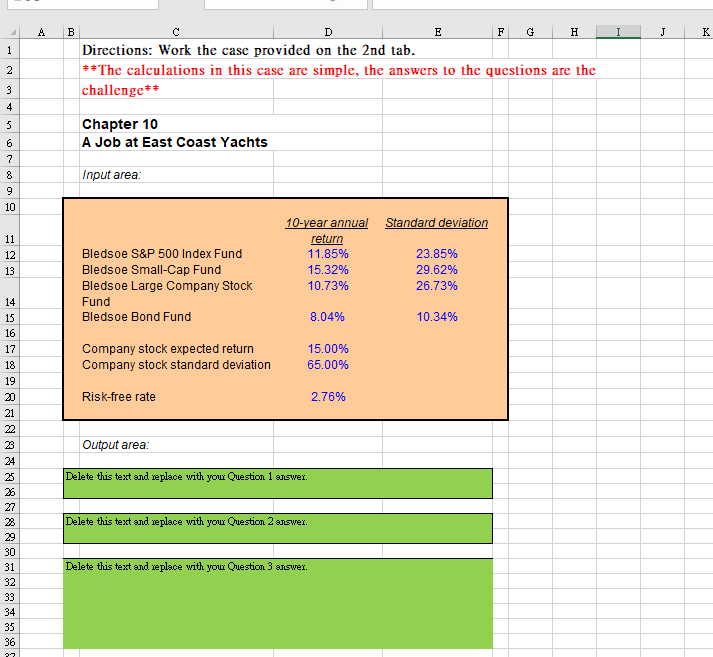The height and width of the screenshot is (657, 713).
Task: Select the Question 2 answer box
Action: pos(278,528)
